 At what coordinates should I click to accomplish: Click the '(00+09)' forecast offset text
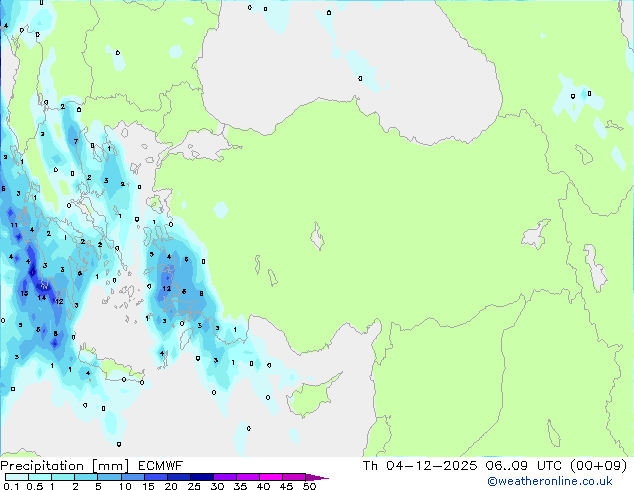click(599, 466)
